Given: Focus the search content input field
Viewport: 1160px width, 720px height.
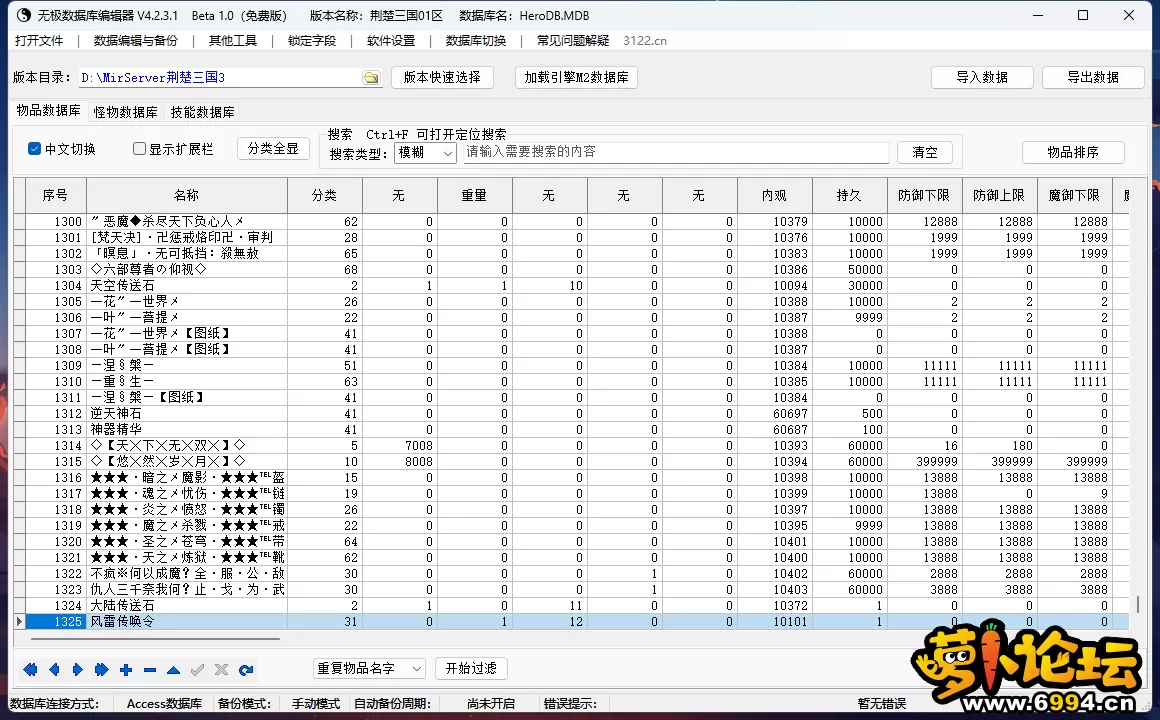Looking at the screenshot, I should (x=676, y=152).
